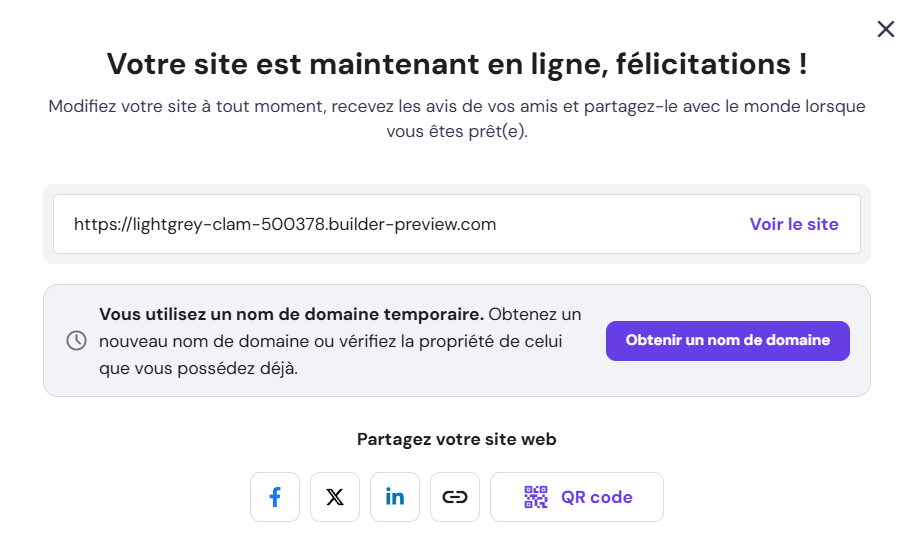Click the 'QR code' button label

click(x=597, y=497)
